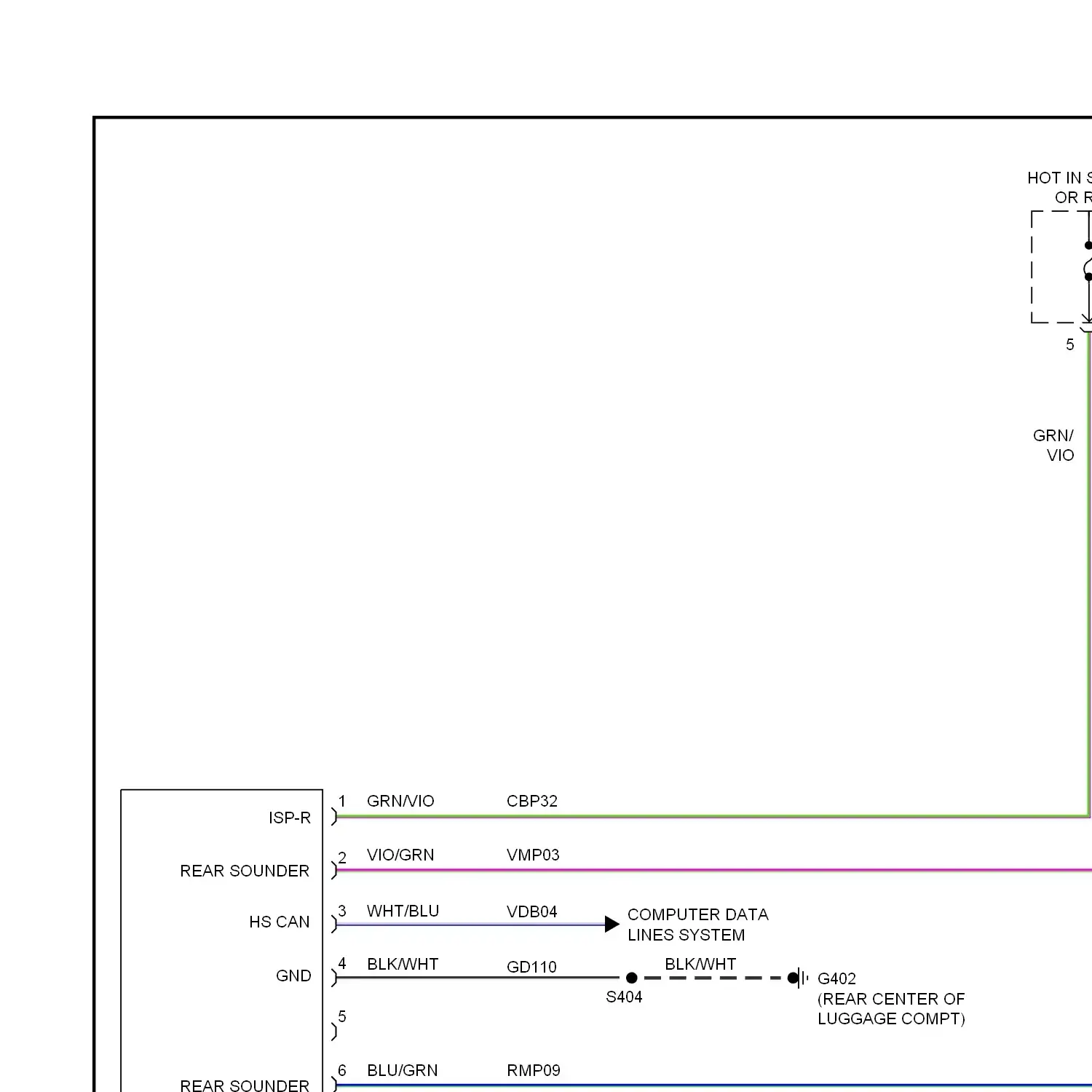Select the GRN/VIO wire label on pin 1

(400, 801)
